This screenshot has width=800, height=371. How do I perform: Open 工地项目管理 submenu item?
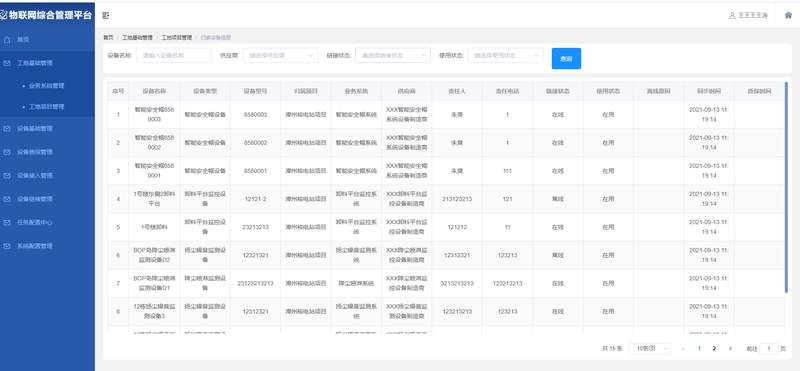click(x=47, y=107)
